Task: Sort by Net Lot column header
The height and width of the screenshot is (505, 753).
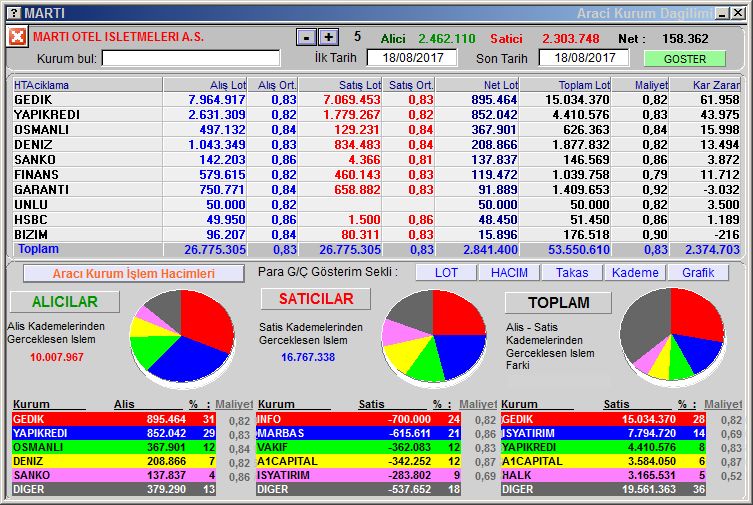Action: 477,85
